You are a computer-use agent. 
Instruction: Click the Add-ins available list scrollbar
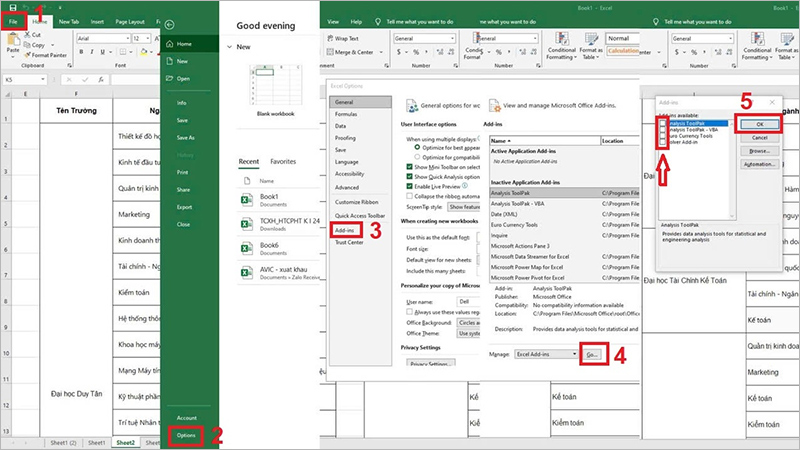[x=732, y=170]
